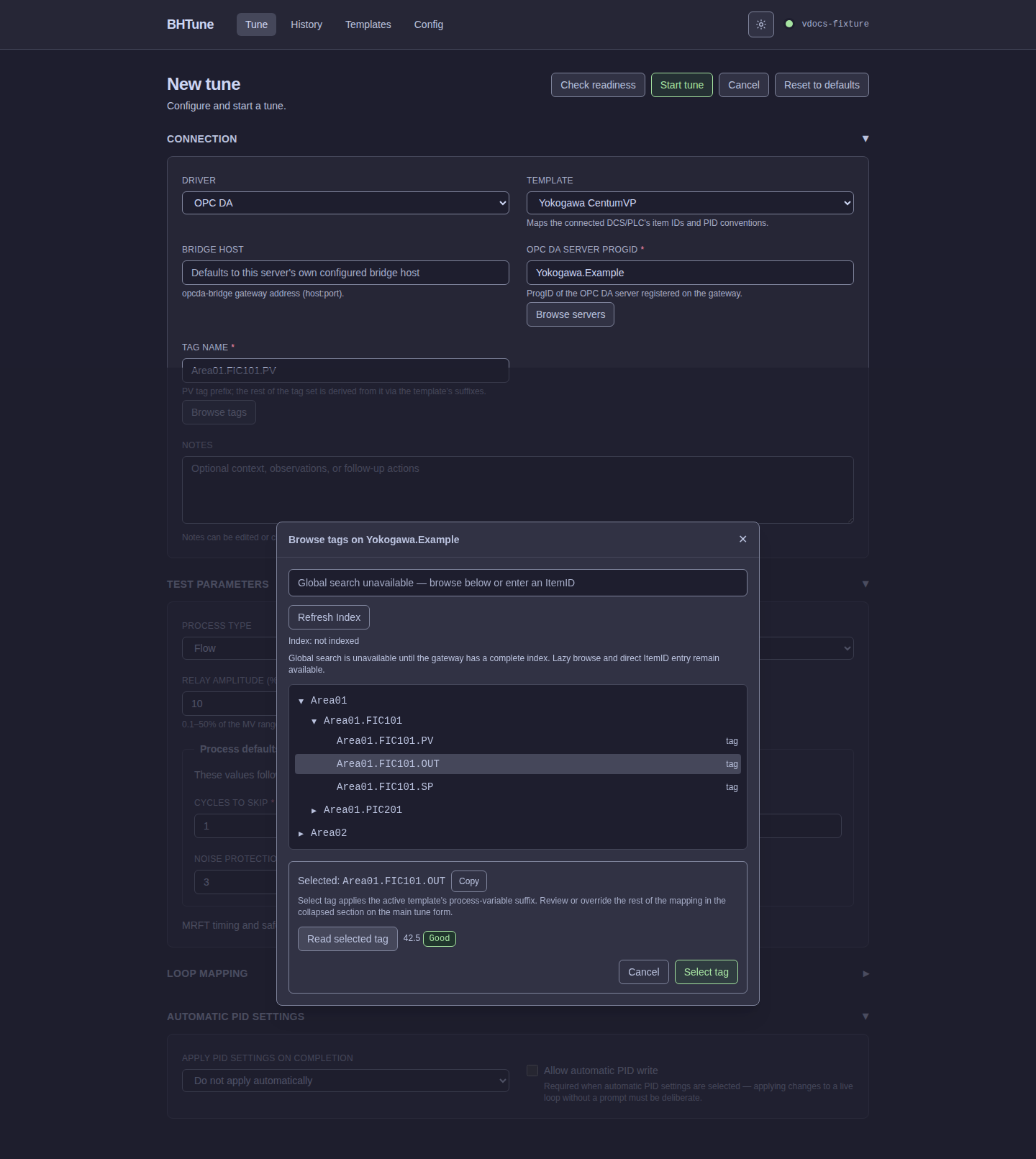Open the Apply PID settings dropdown
The height and width of the screenshot is (1159, 1036).
[345, 1081]
